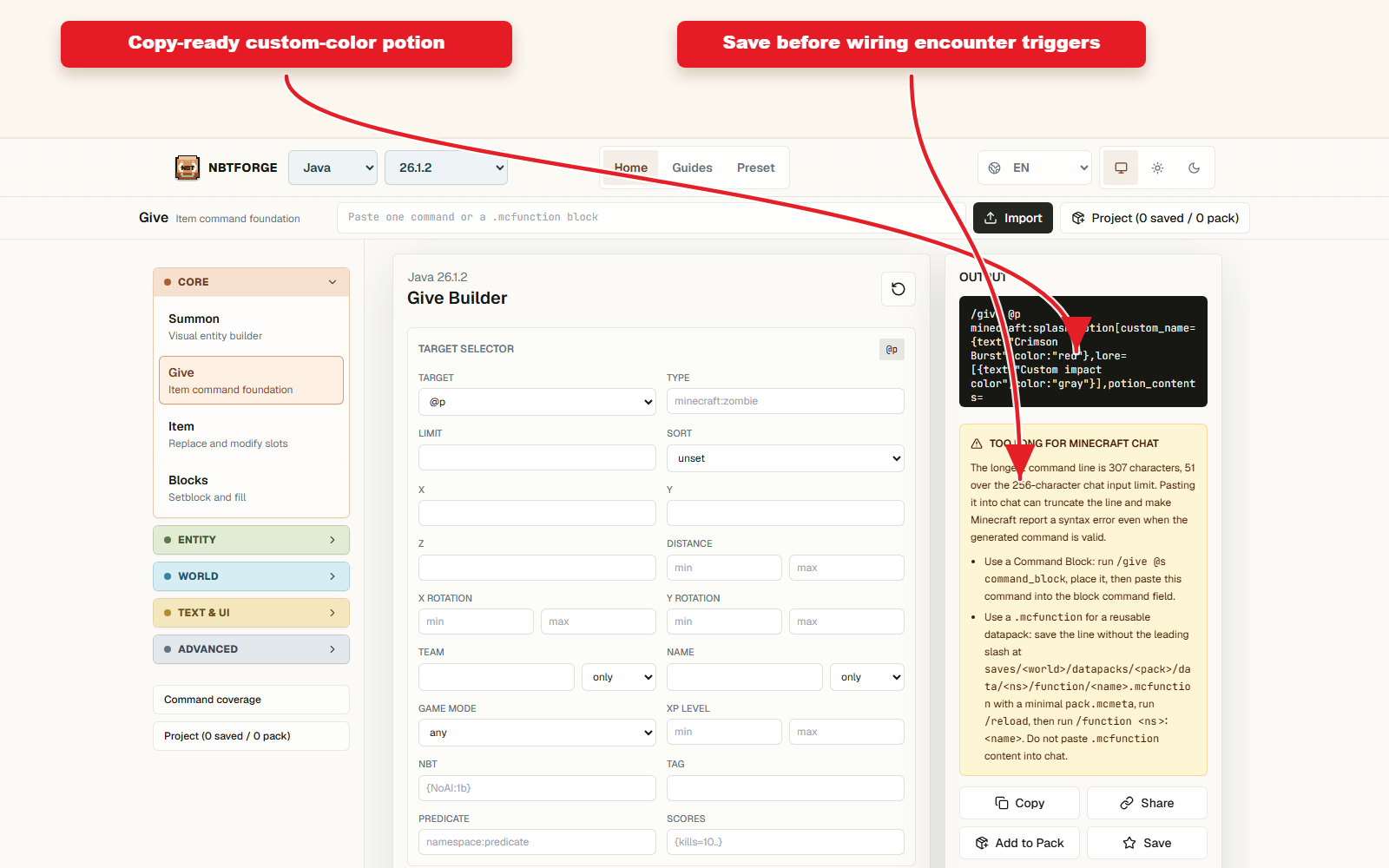Reset the Give Builder with refresh icon

point(899,289)
